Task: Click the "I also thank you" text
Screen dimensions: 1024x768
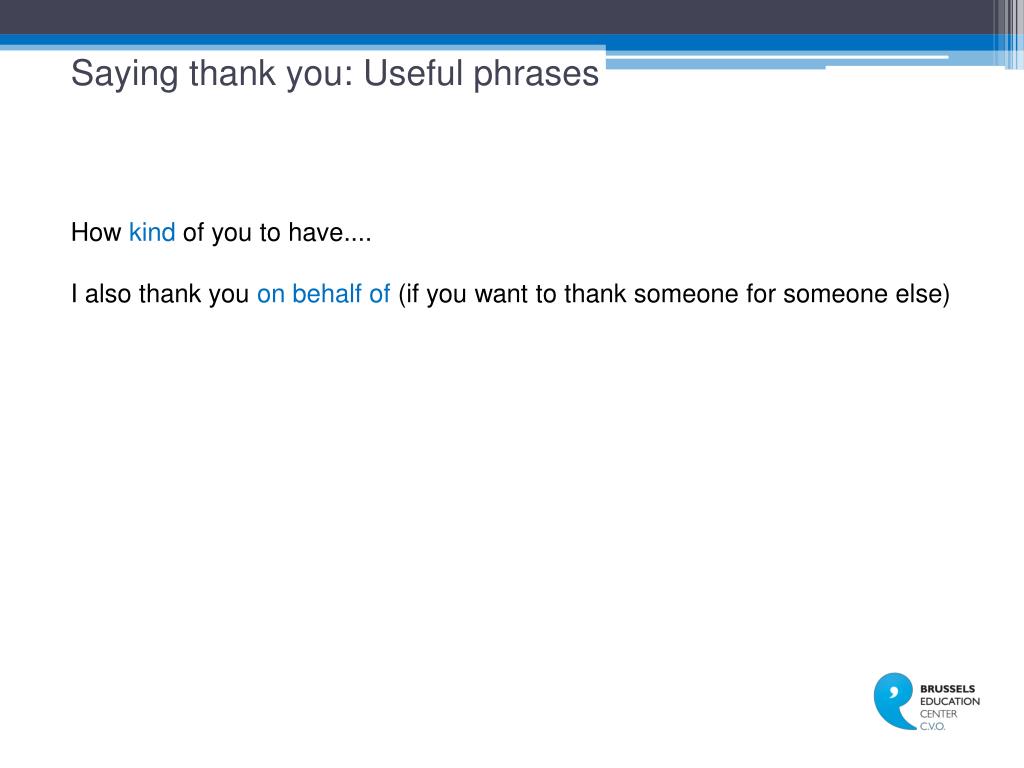Action: pyautogui.click(x=160, y=295)
